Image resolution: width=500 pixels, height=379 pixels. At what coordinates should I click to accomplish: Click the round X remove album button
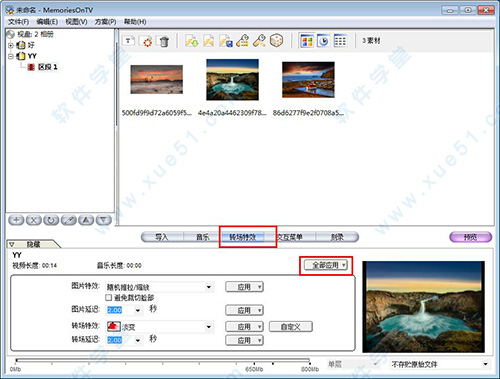point(34,220)
